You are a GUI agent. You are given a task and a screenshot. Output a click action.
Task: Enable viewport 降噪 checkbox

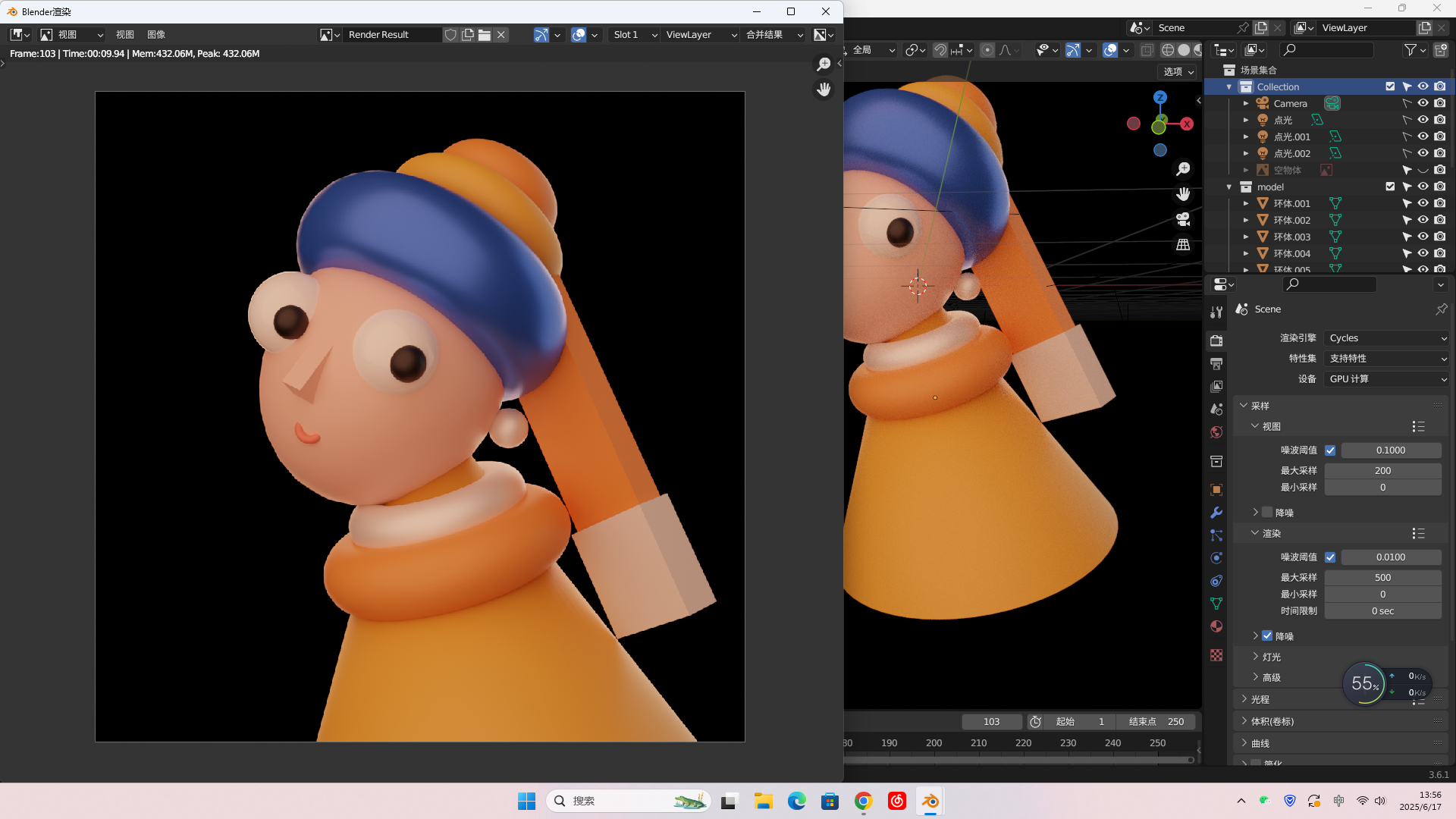pyautogui.click(x=1267, y=513)
